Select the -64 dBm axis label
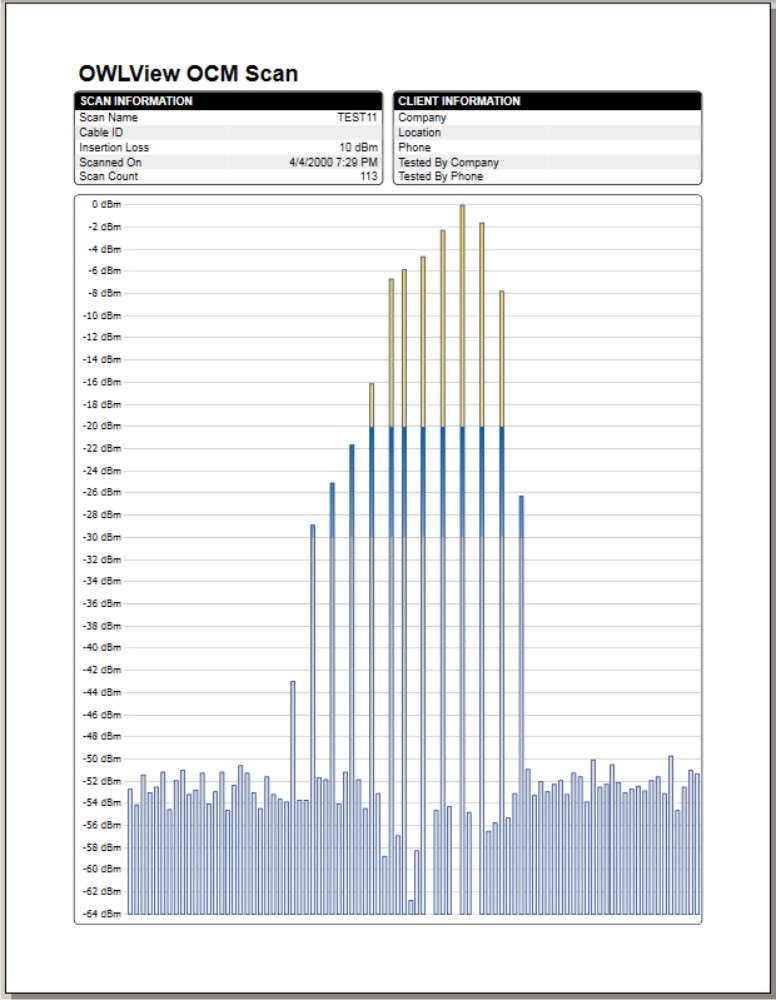The height and width of the screenshot is (1000, 776). (x=104, y=913)
